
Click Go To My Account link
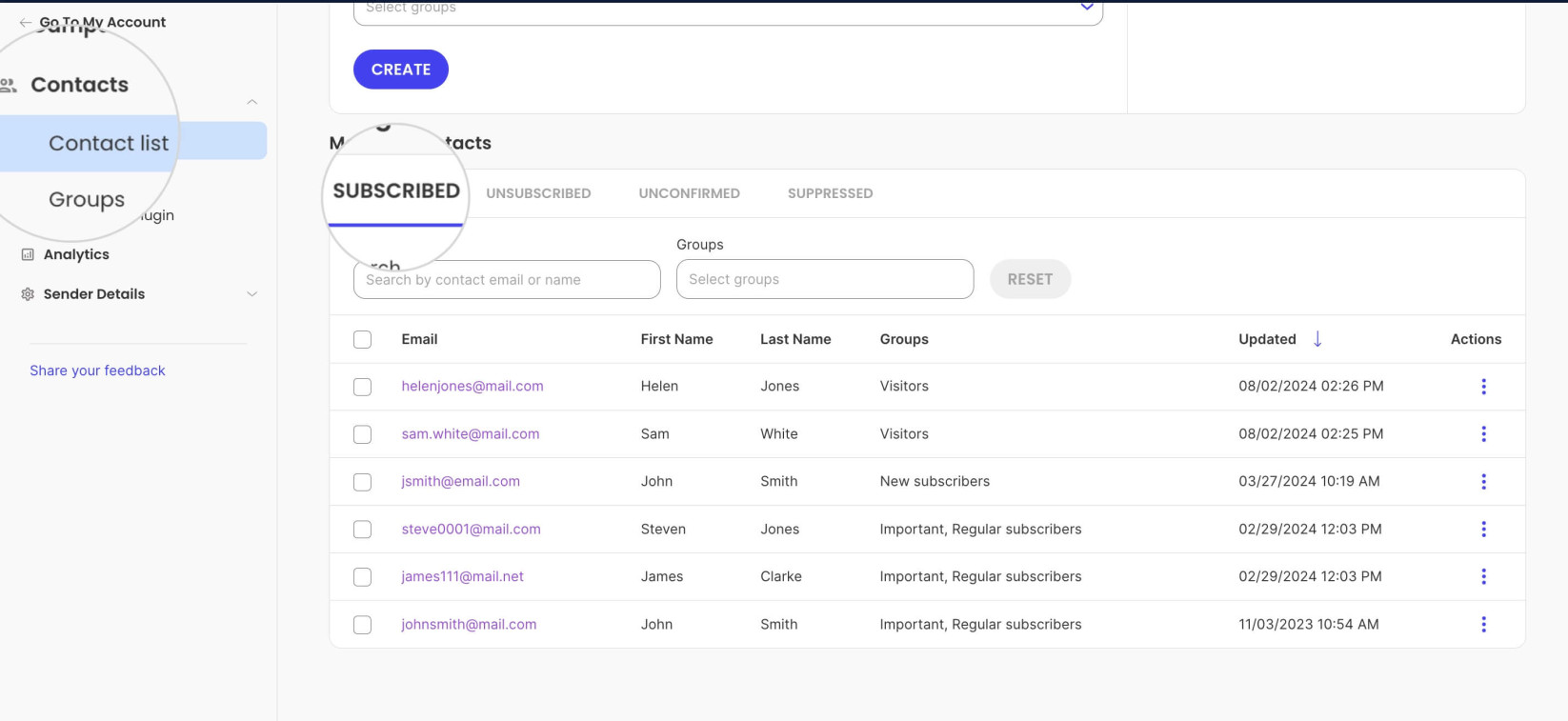[103, 22]
